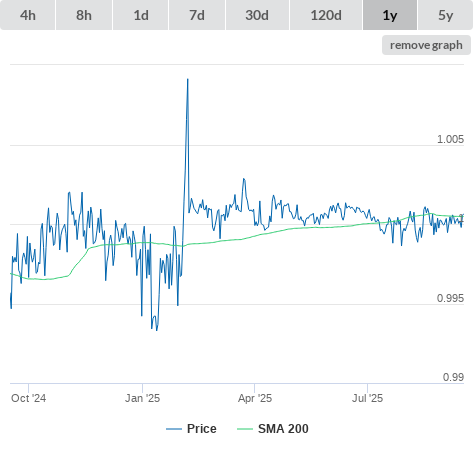Click the active 1y range tab

click(390, 15)
